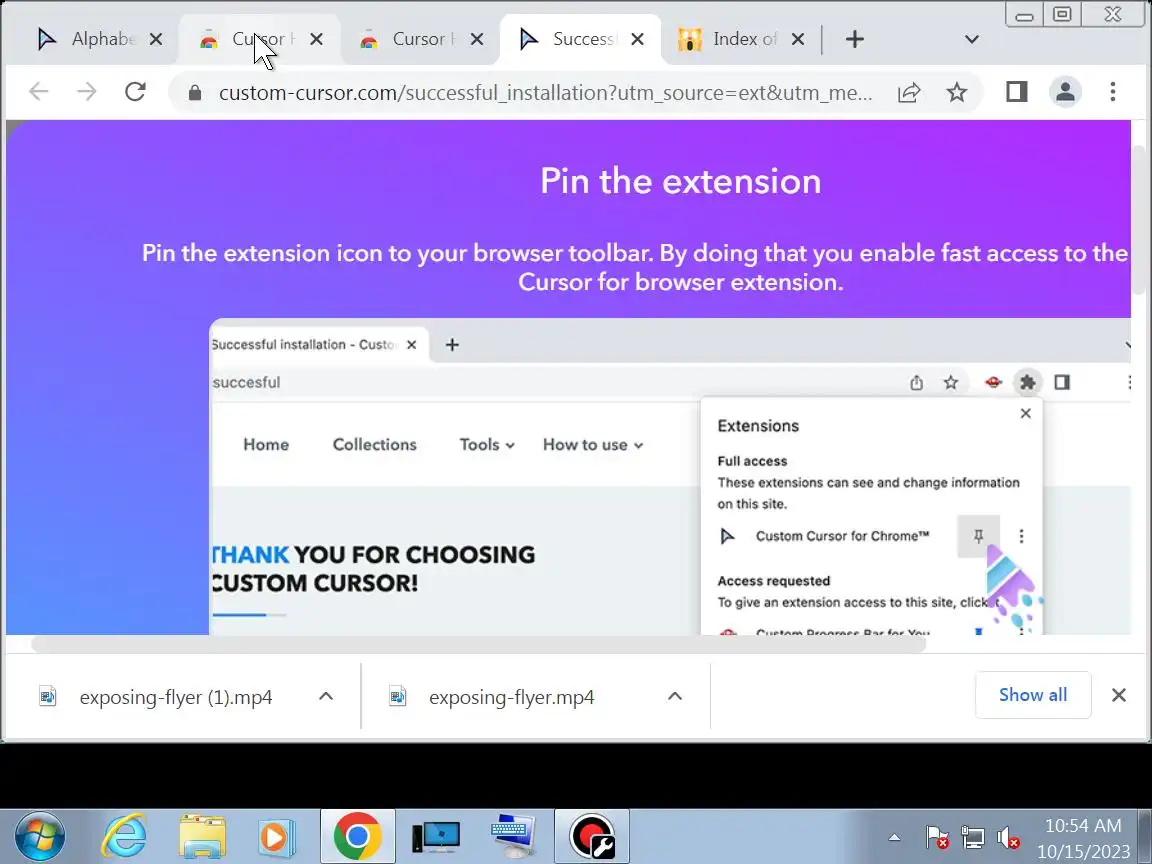The width and height of the screenshot is (1152, 864).
Task: Close the first Cursor tab
Action: [x=317, y=39]
